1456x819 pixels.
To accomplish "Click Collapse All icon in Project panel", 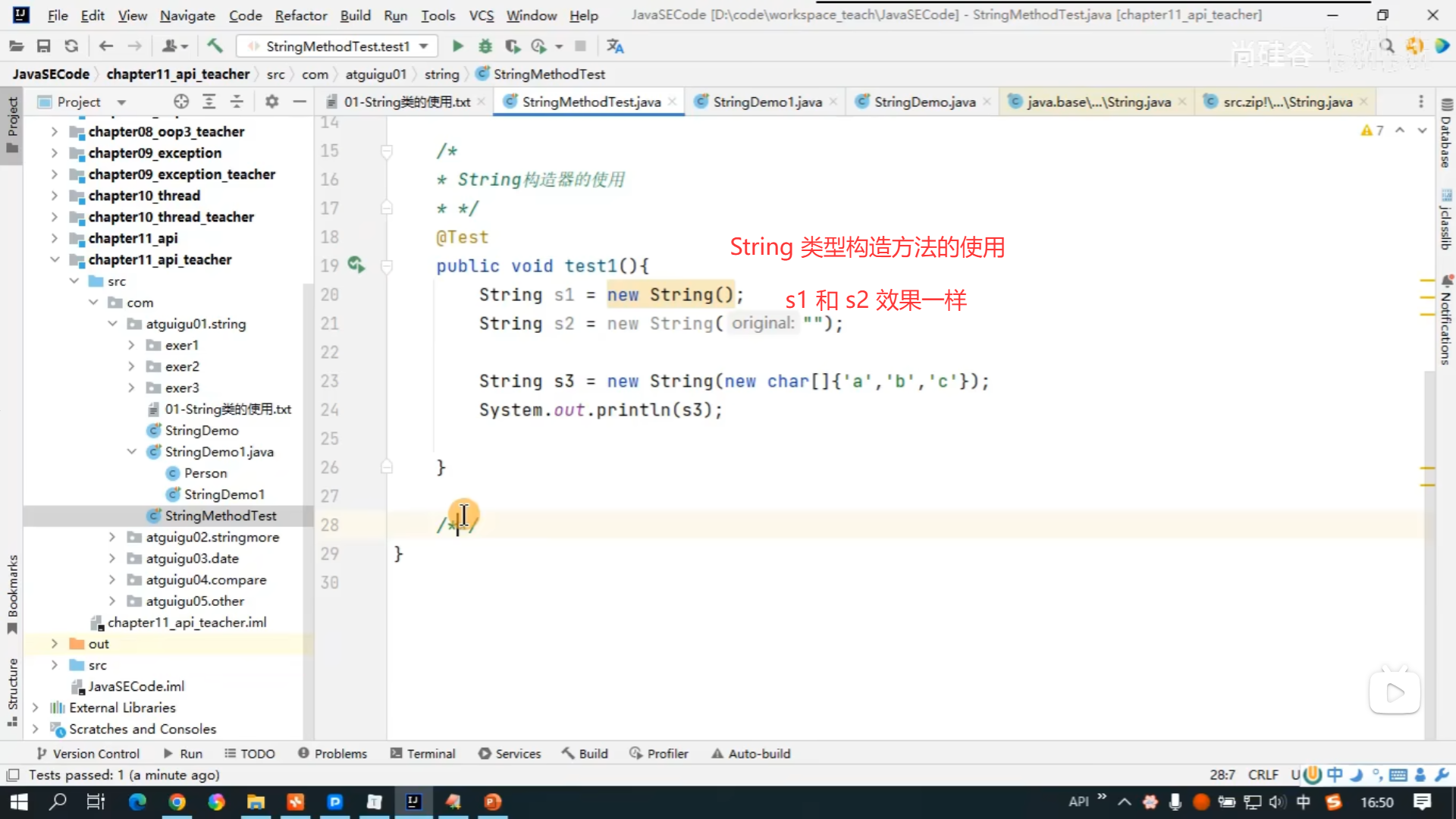I will pos(237,102).
